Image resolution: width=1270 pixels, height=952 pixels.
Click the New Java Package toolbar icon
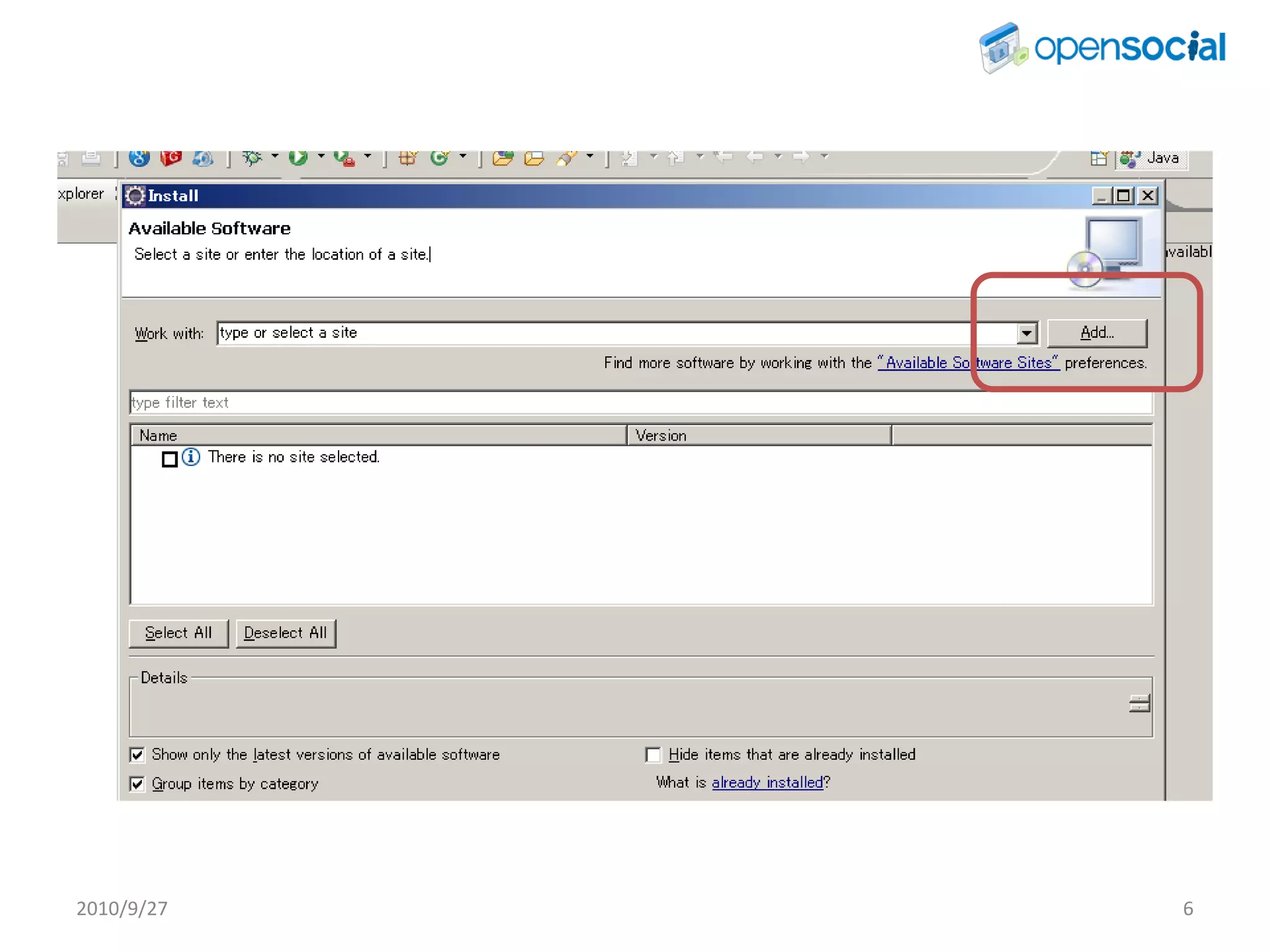(407, 158)
